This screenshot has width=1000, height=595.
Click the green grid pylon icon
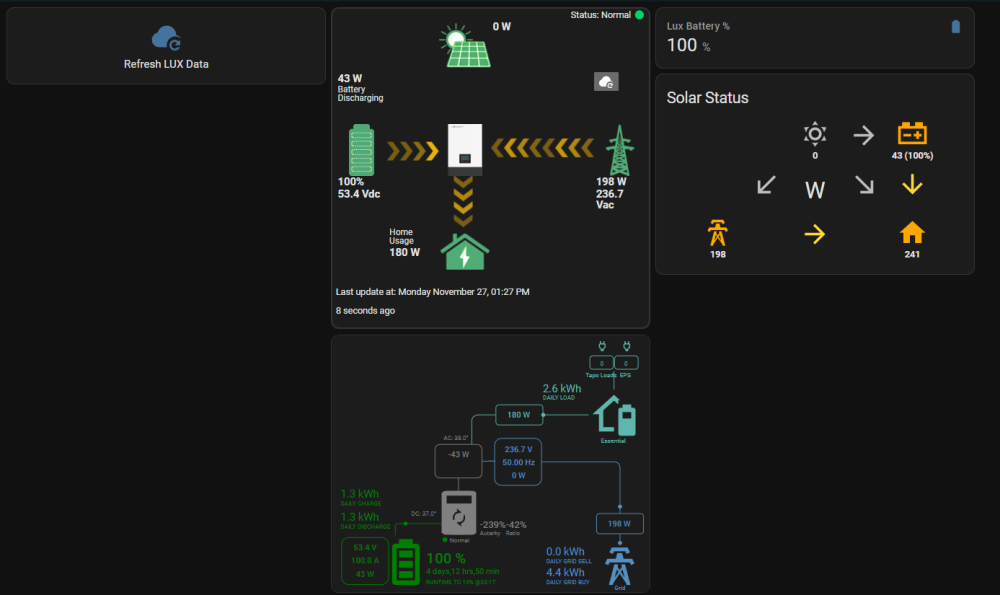pyautogui.click(x=619, y=150)
